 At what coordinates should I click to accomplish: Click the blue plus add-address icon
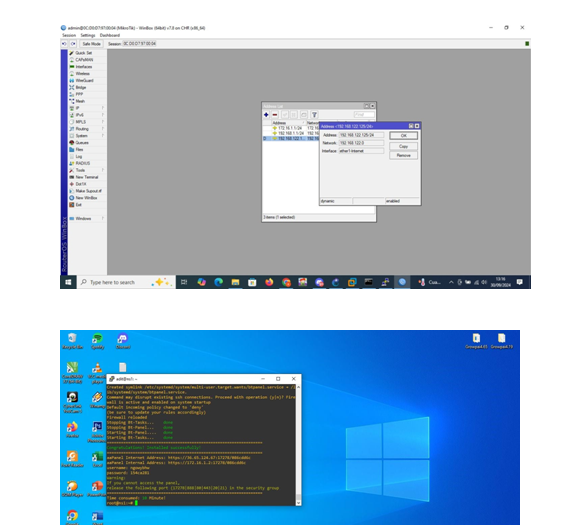pos(266,115)
